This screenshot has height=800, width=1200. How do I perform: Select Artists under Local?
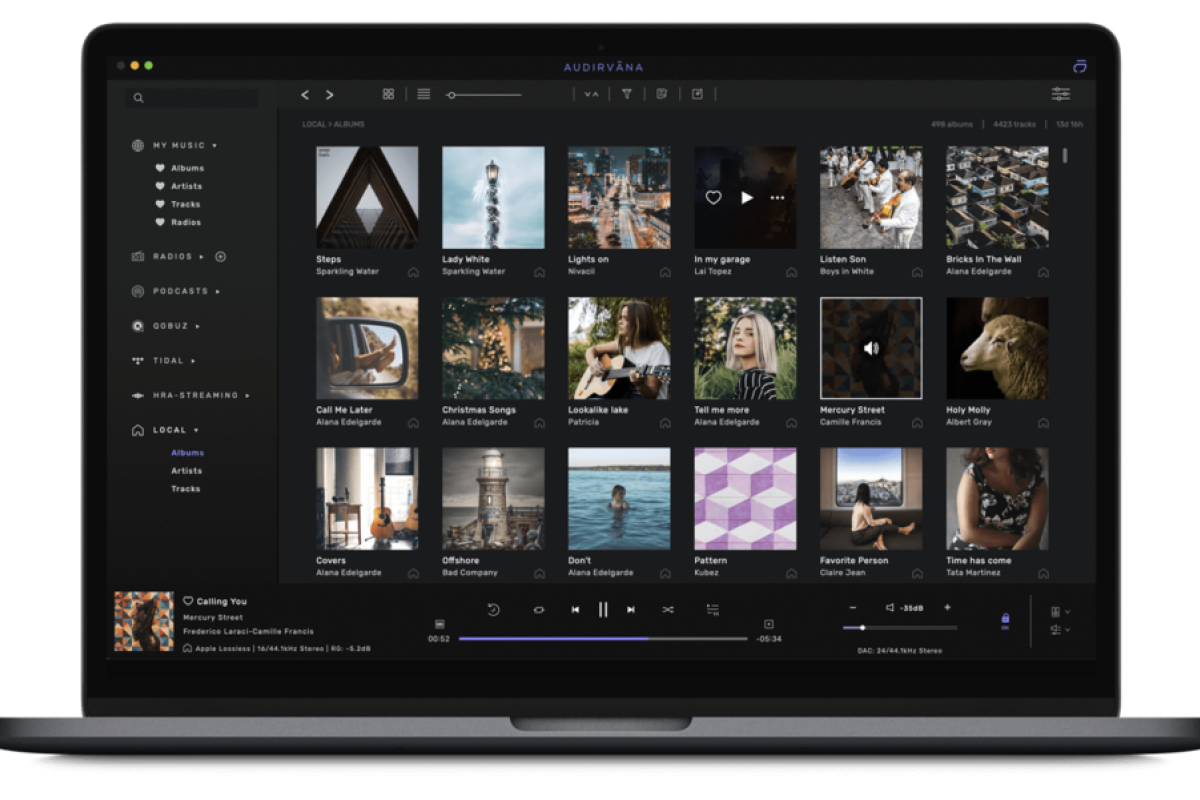tap(186, 471)
